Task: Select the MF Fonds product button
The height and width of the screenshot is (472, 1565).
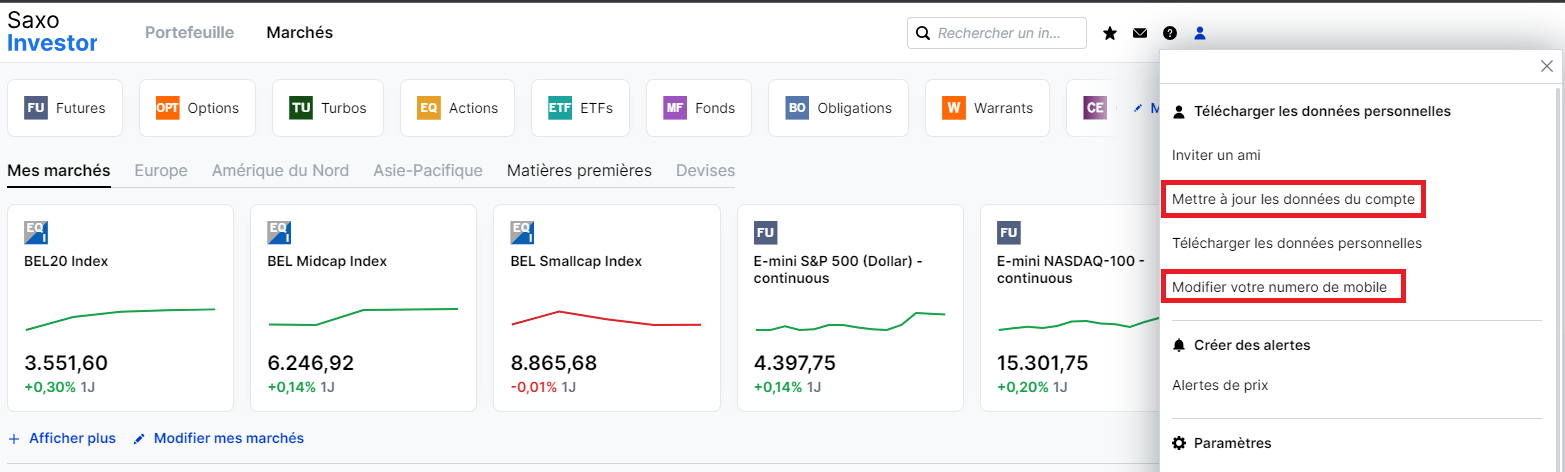Action: tap(699, 108)
